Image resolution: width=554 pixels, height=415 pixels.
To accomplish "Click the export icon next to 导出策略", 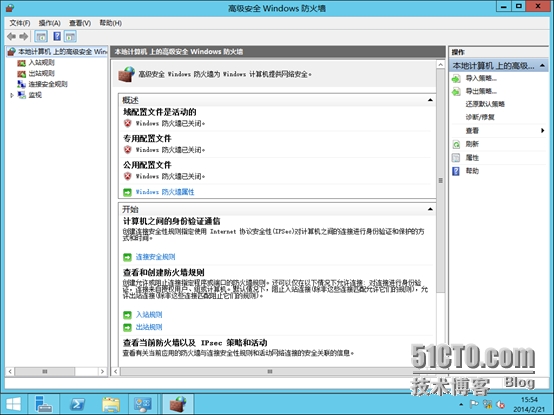I will 456,91.
